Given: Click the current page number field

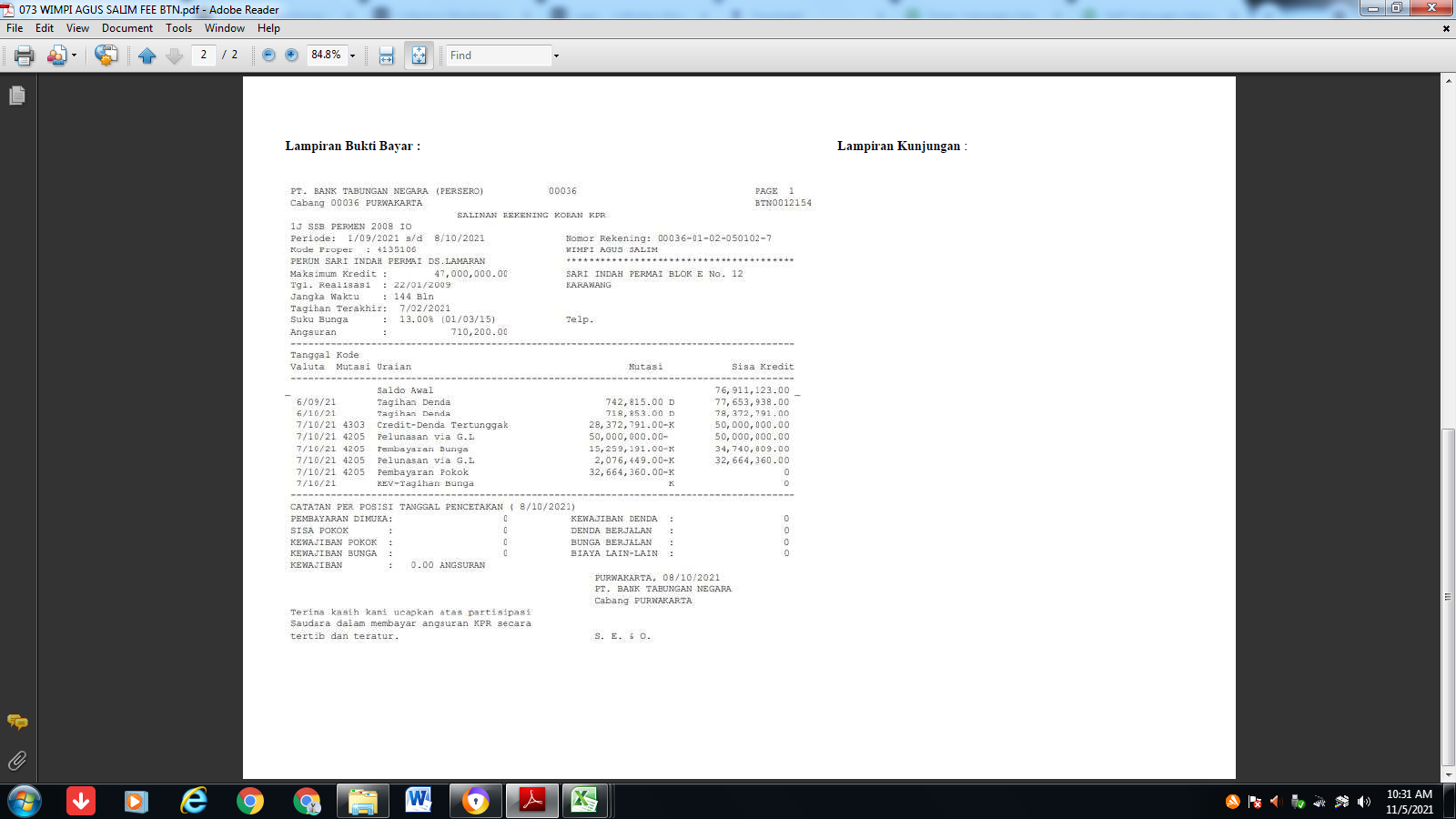Looking at the screenshot, I should (x=204, y=55).
